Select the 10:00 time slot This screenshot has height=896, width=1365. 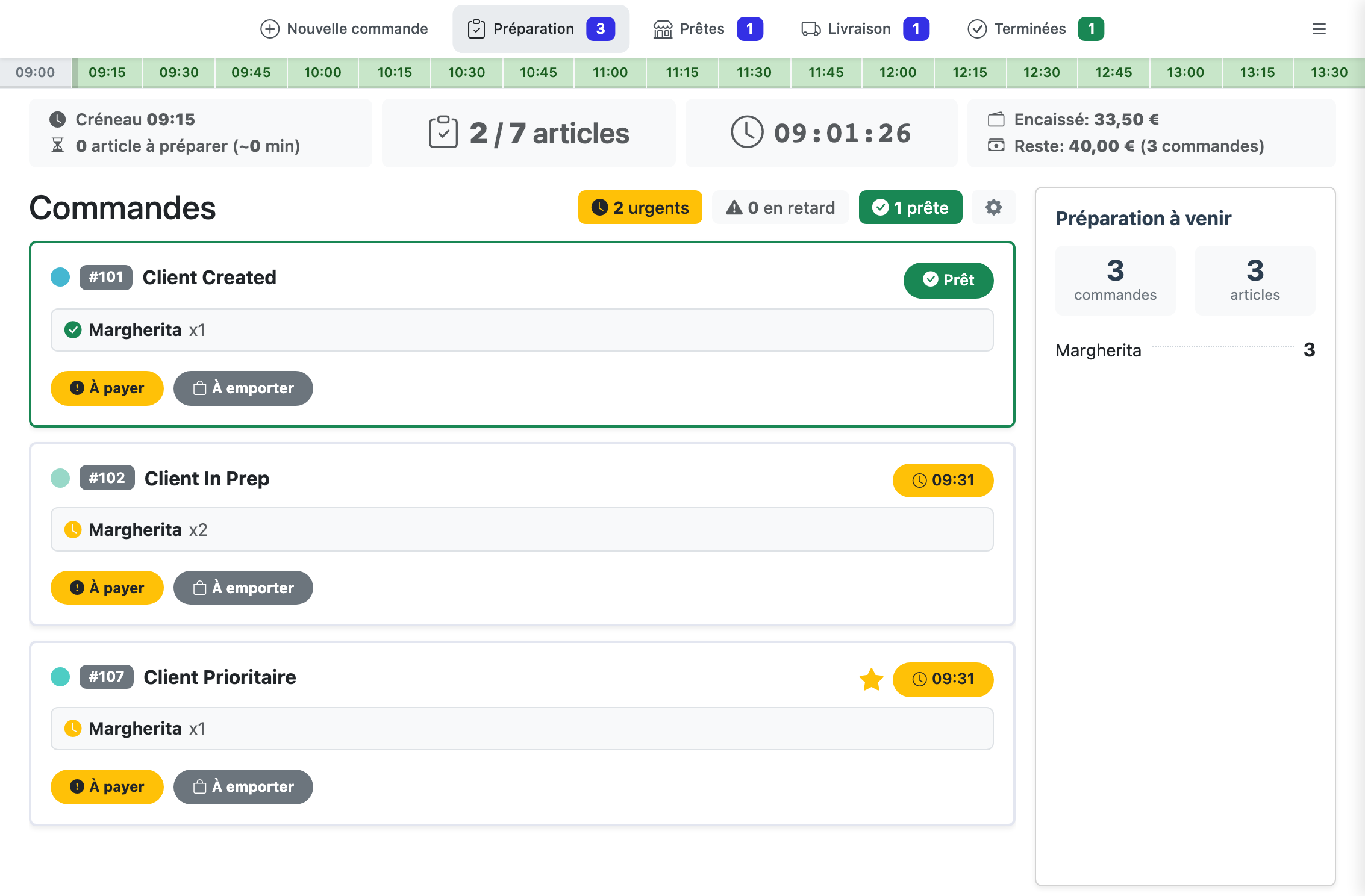322,72
